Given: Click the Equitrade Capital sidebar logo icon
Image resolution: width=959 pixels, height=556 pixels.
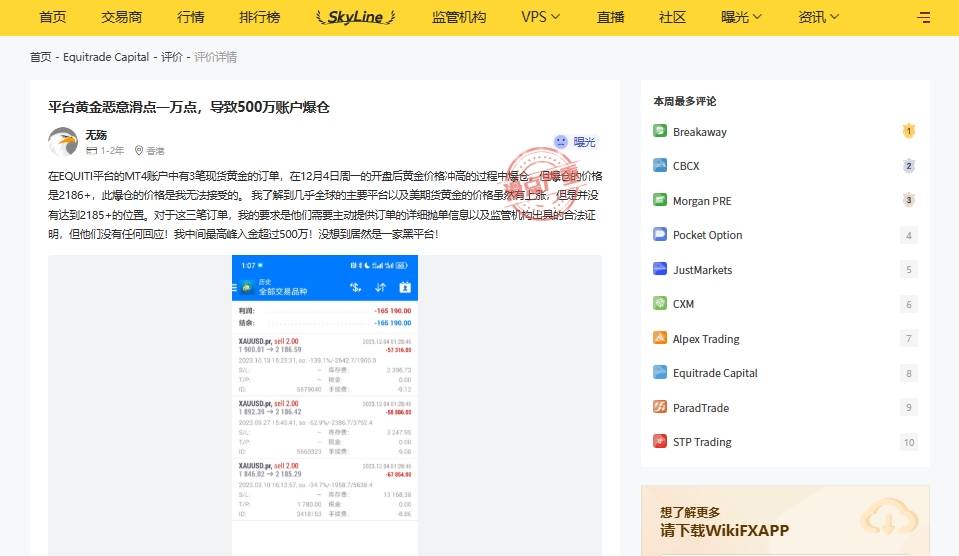Looking at the screenshot, I should click(x=660, y=373).
